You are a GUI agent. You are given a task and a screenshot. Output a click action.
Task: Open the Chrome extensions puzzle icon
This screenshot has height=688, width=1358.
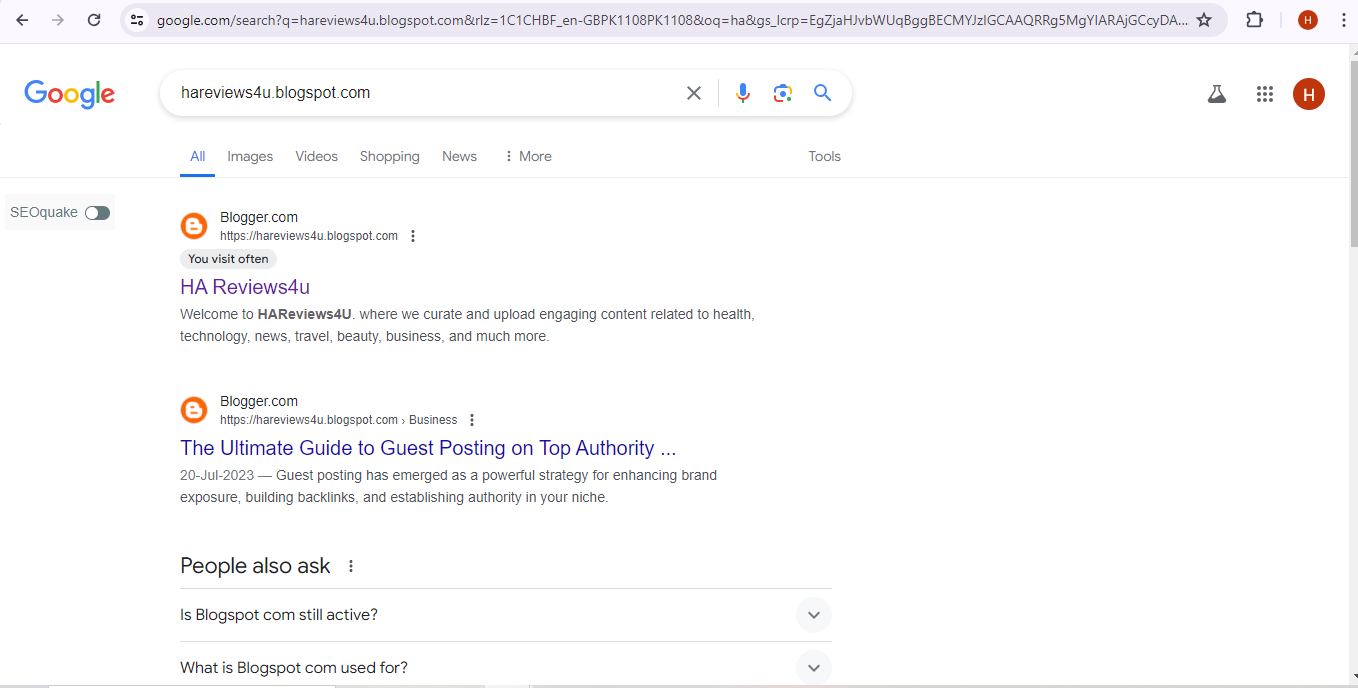click(1254, 20)
